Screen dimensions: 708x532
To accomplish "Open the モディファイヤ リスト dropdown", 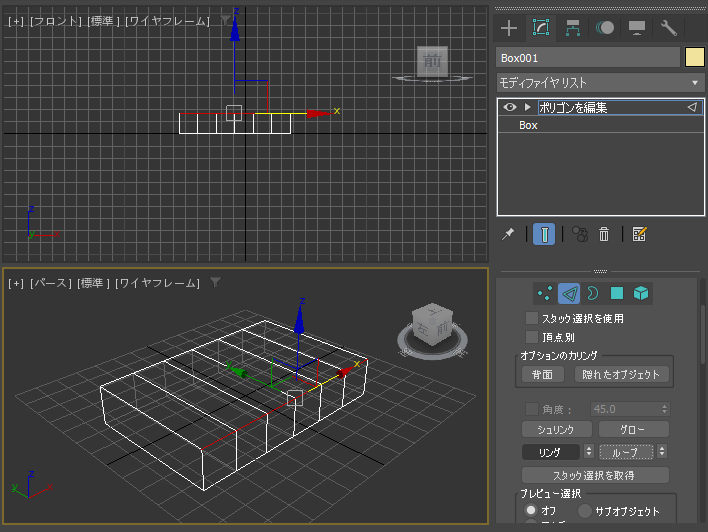I will tap(600, 83).
